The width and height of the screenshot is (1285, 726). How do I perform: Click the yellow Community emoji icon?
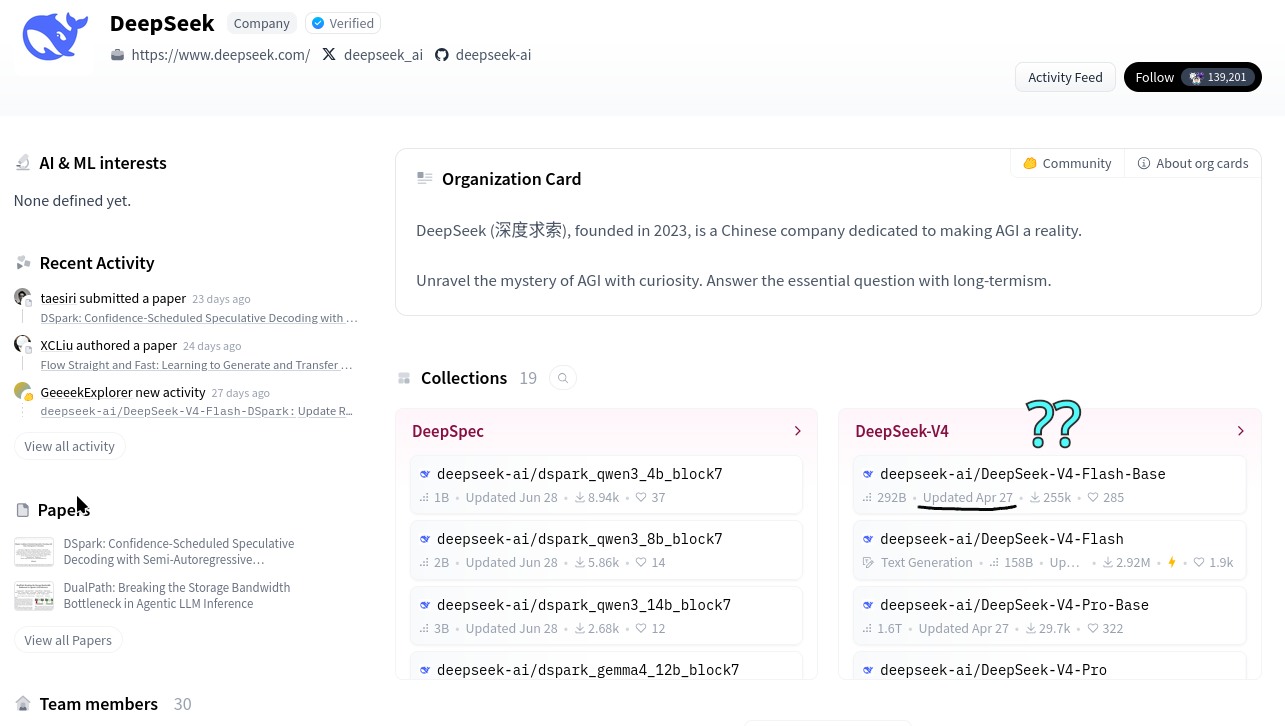click(x=1030, y=163)
